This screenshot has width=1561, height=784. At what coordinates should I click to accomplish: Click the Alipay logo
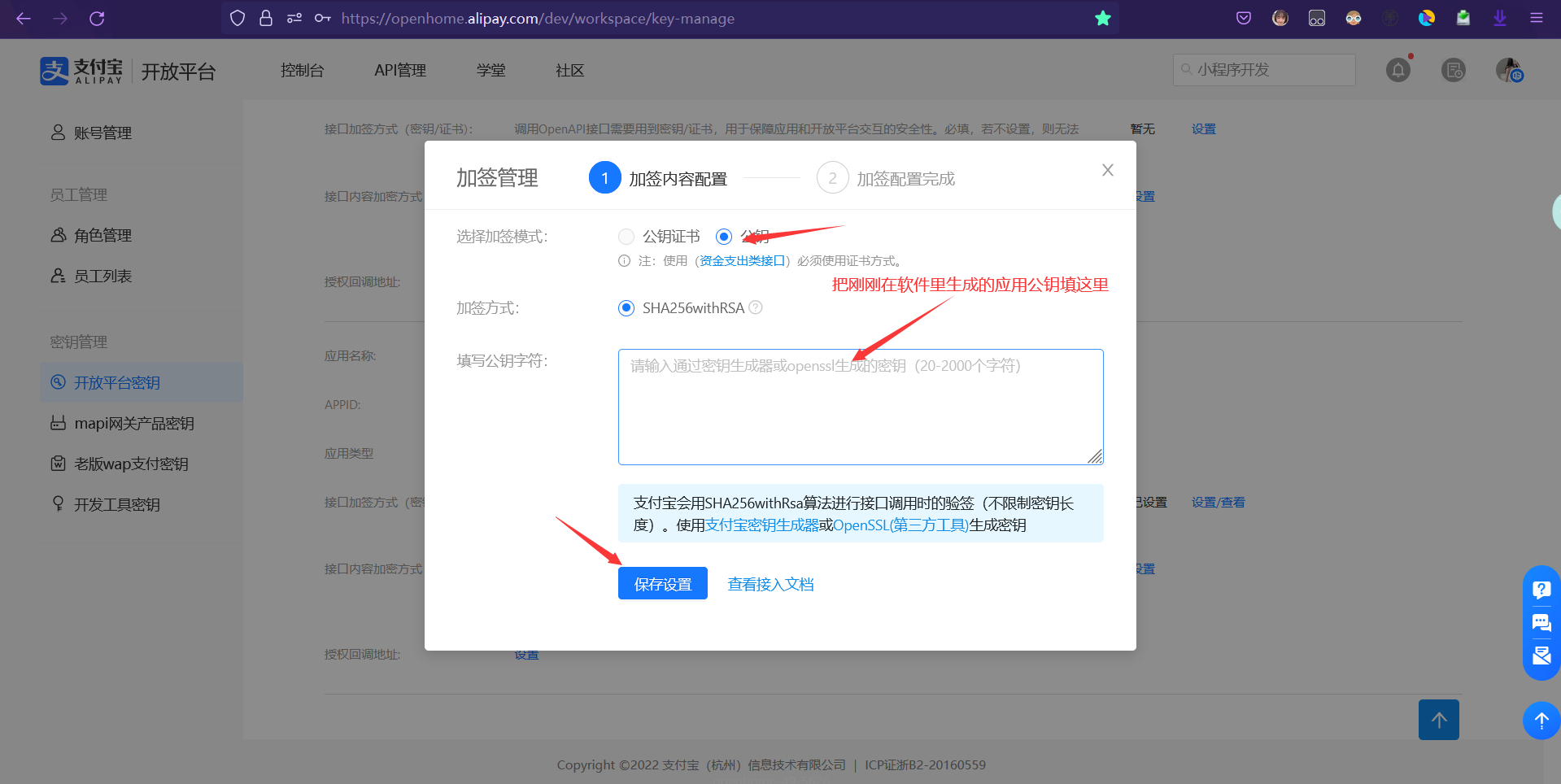81,71
